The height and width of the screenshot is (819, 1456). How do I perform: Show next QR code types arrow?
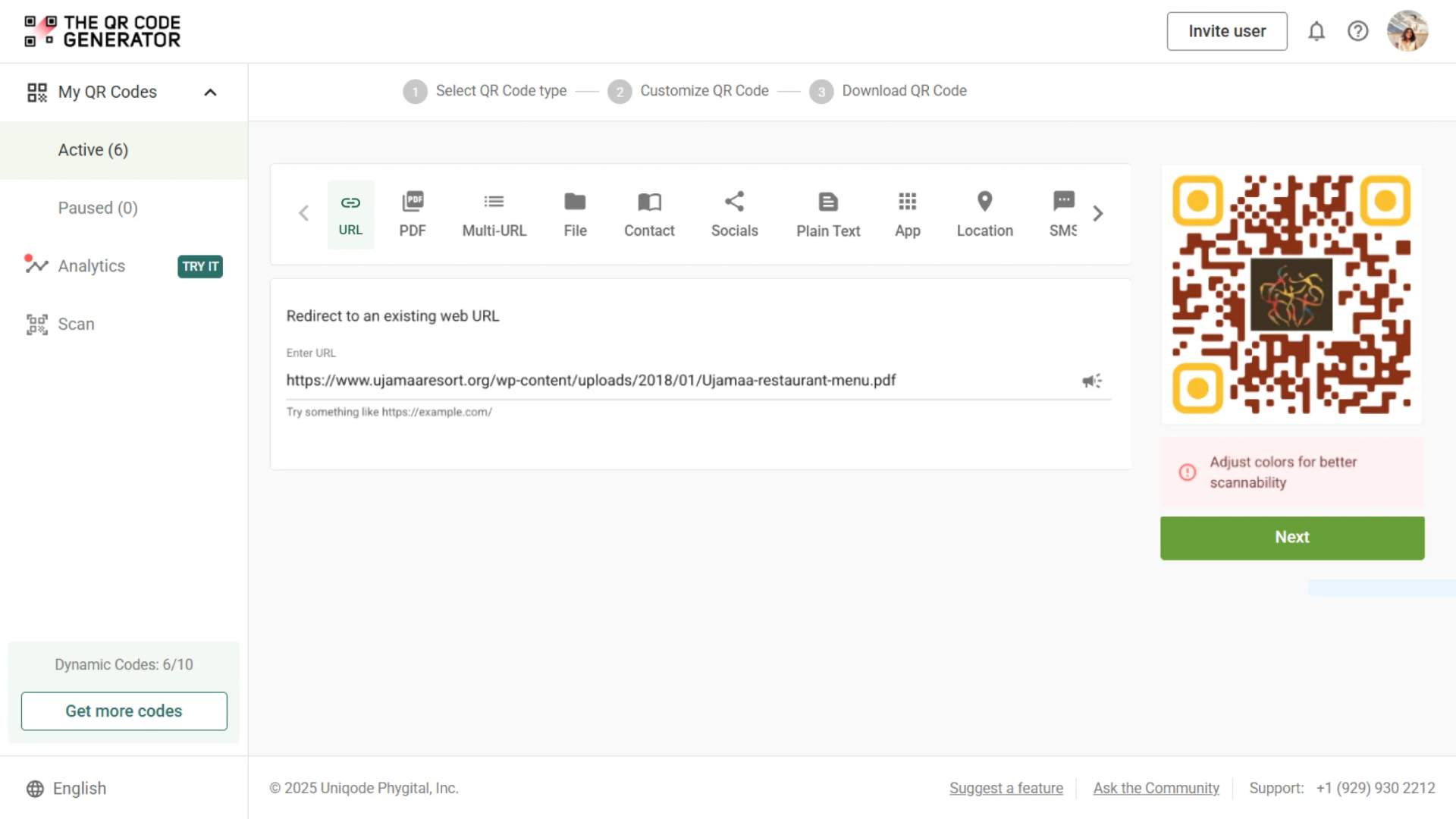click(x=1097, y=214)
